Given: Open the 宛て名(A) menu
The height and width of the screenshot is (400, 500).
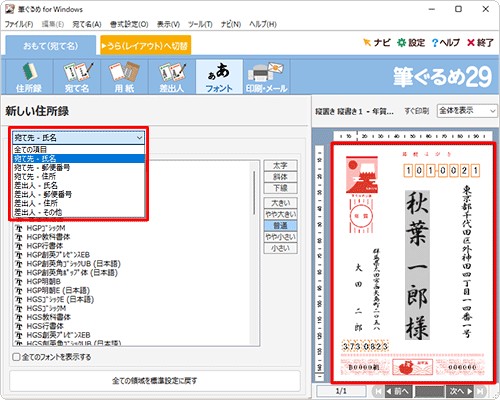Looking at the screenshot, I should coord(87,24).
